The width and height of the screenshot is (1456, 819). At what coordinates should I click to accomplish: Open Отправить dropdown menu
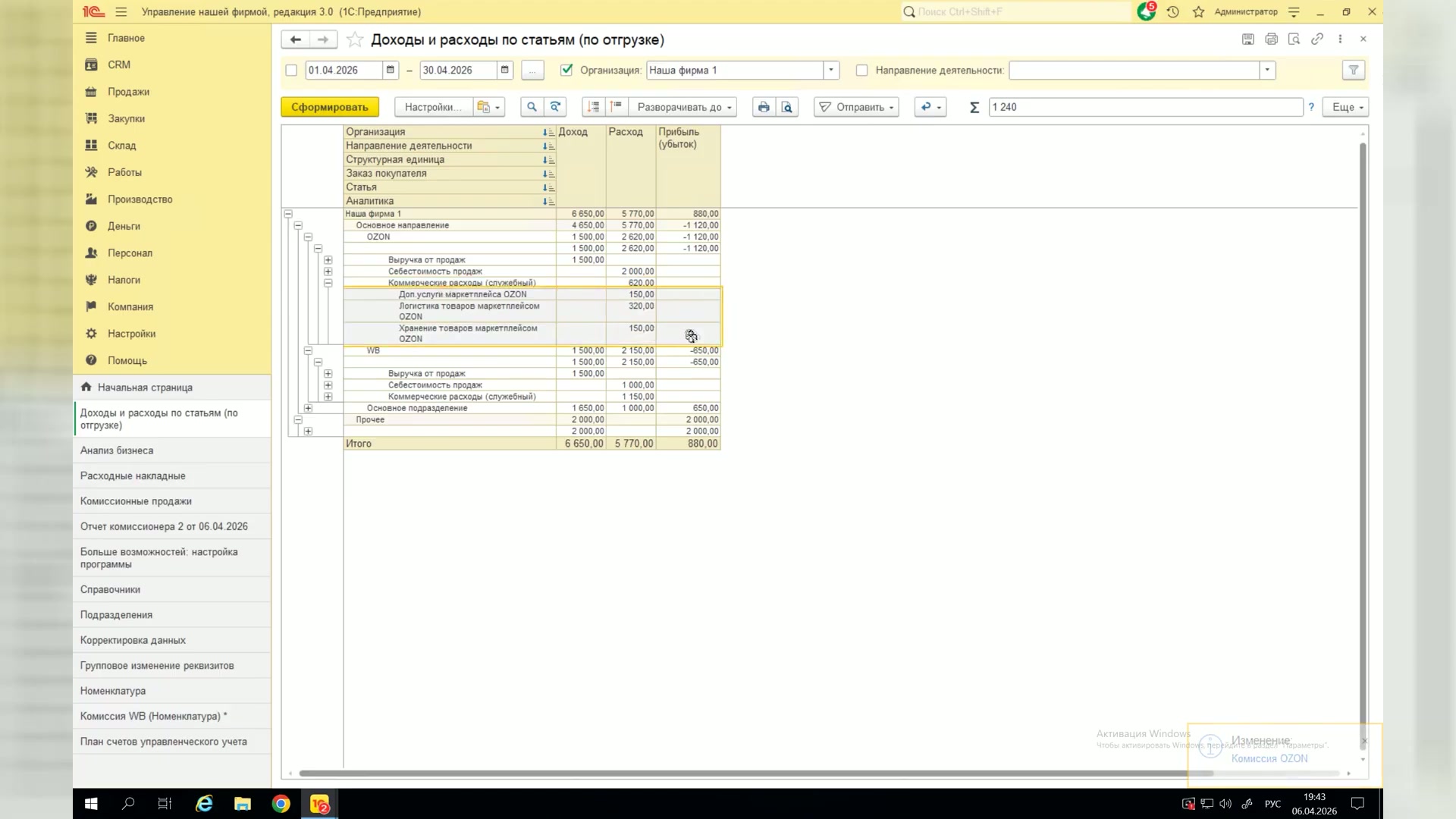856,107
